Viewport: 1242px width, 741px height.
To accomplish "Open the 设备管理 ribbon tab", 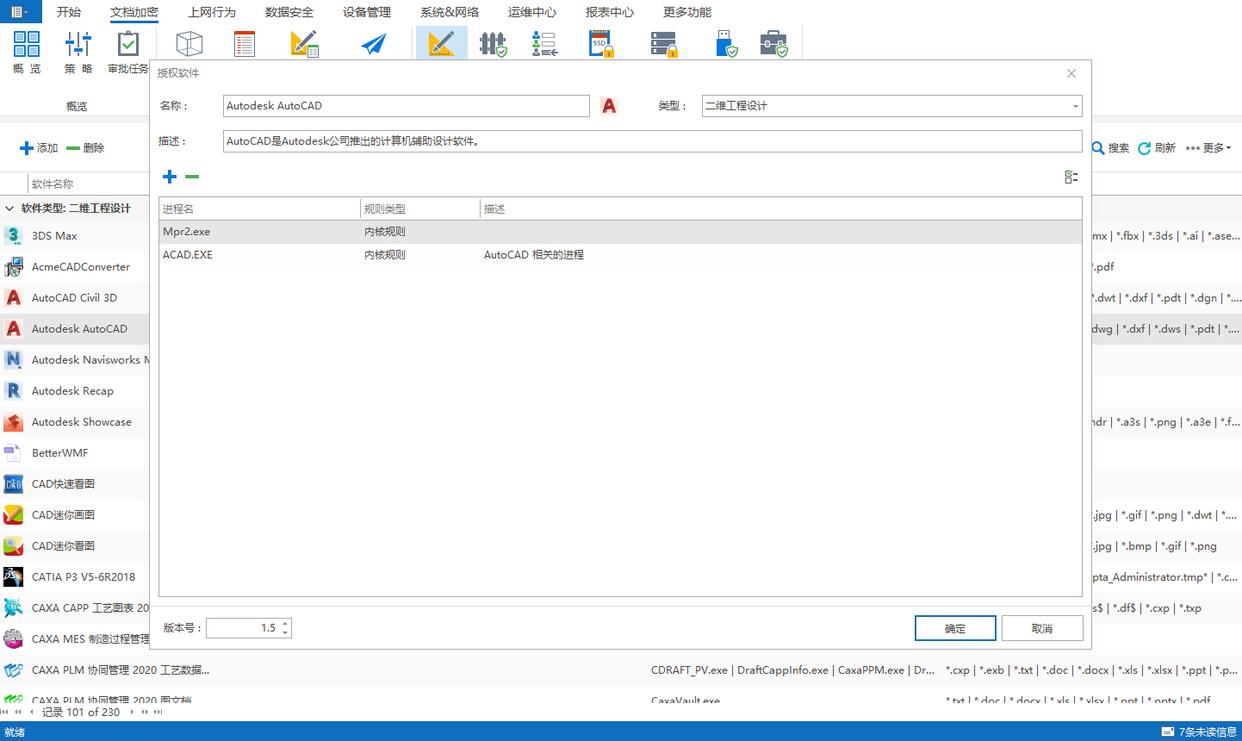I will point(367,12).
